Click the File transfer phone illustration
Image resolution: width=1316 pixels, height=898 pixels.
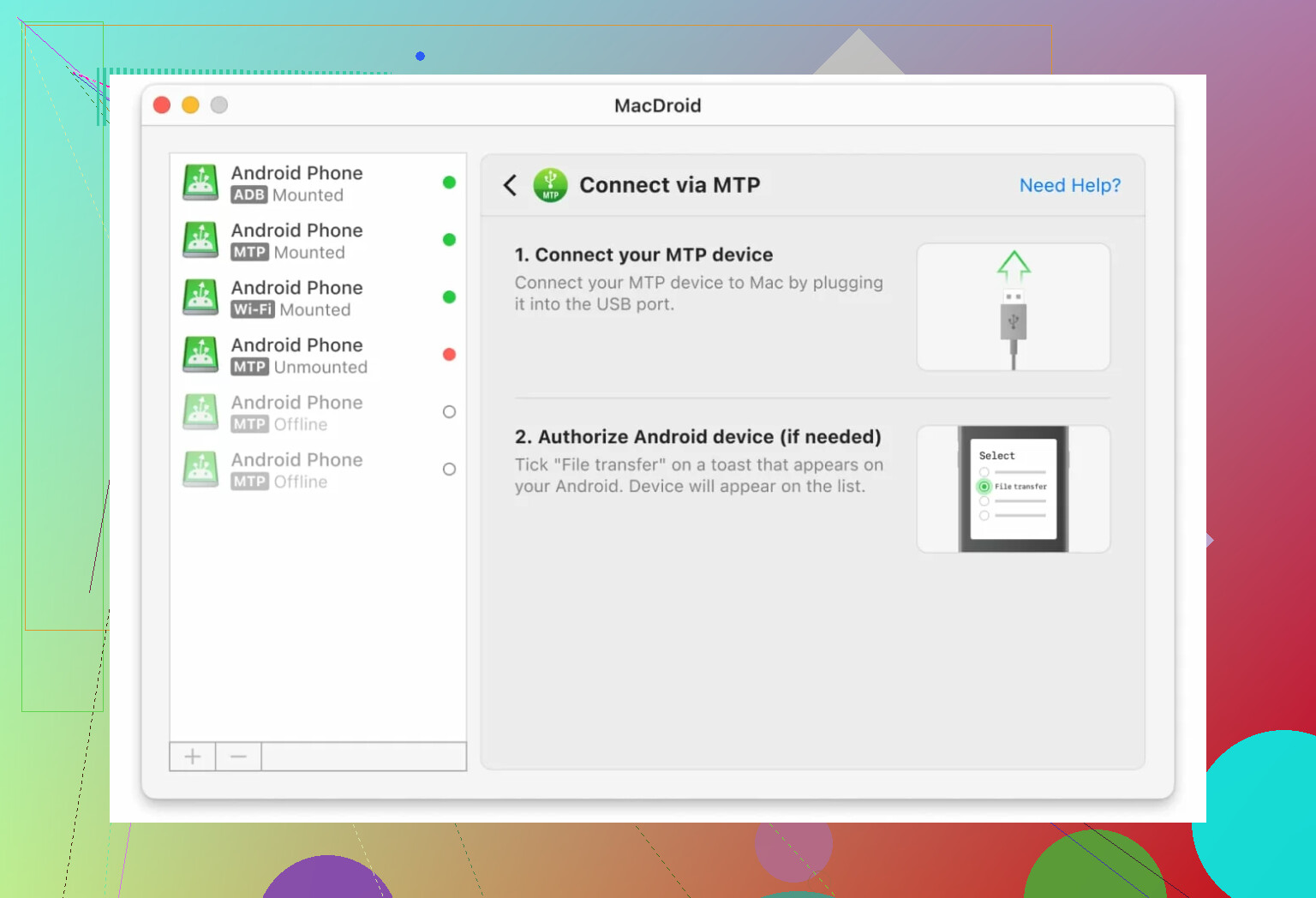tap(1014, 489)
